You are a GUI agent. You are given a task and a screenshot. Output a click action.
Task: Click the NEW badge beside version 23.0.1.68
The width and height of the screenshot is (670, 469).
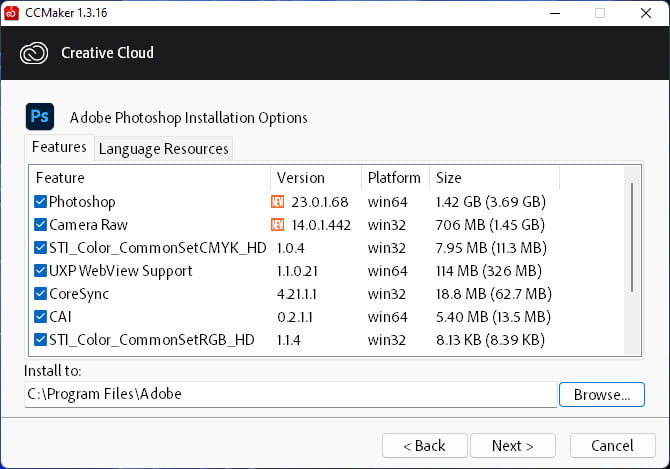(277, 202)
